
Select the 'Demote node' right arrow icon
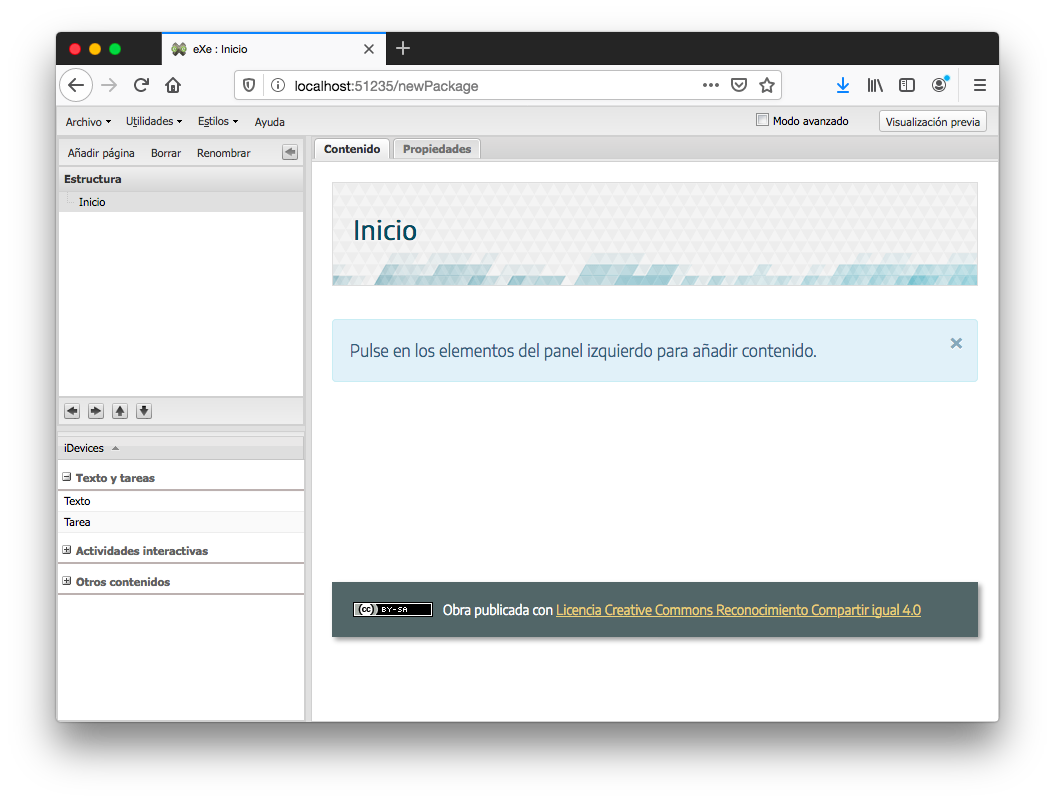tap(95, 410)
